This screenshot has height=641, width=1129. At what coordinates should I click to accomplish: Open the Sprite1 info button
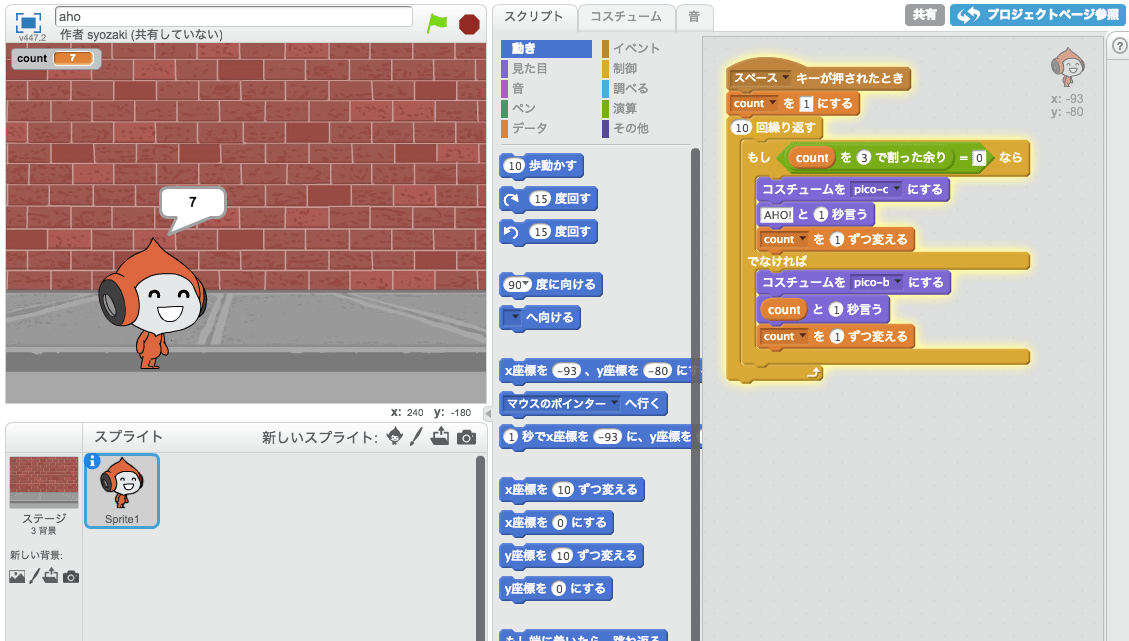point(92,462)
